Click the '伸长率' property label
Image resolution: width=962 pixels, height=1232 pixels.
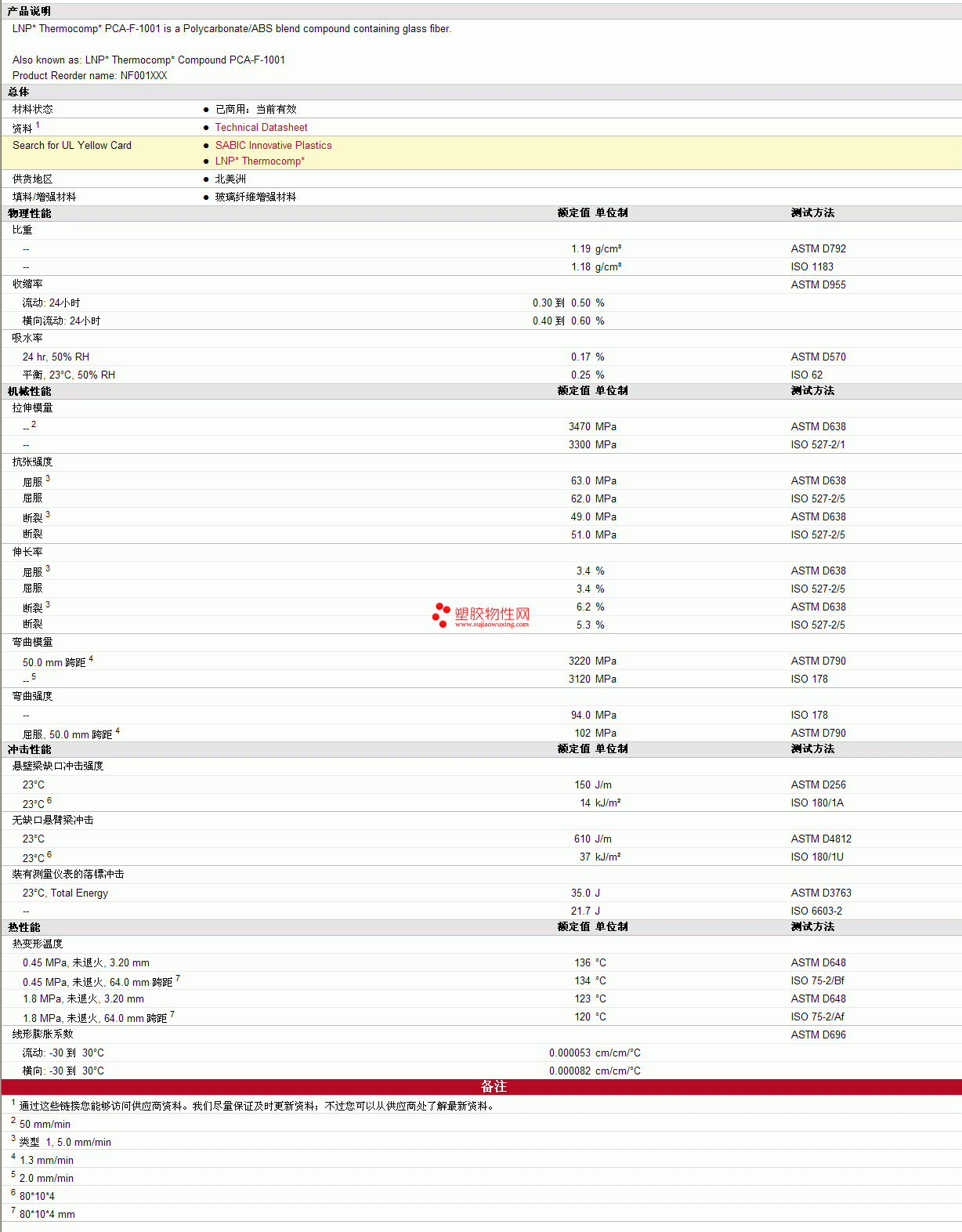tap(27, 552)
